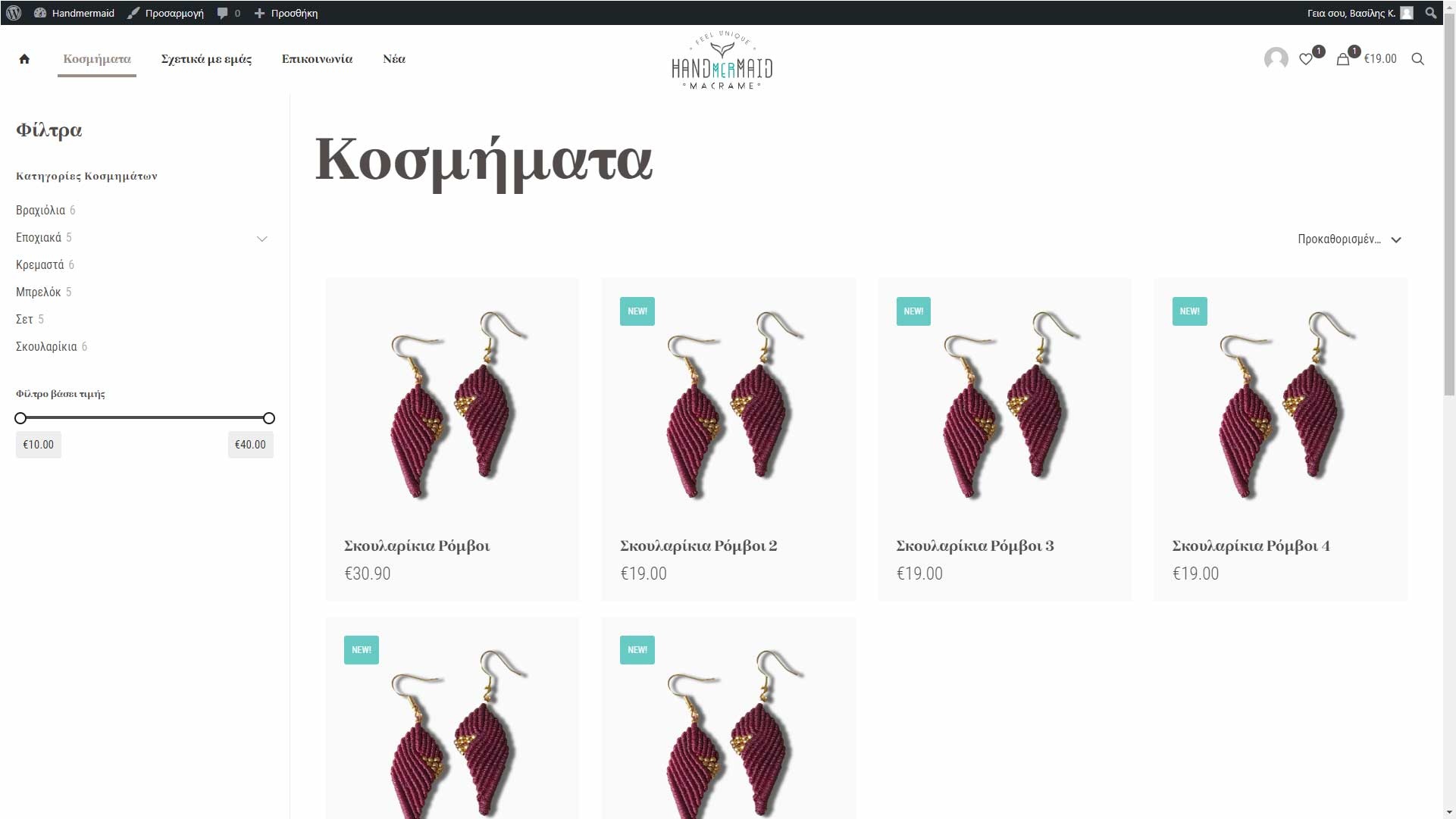Open the Σκουλαρίκια Ρόμβοι 4 product image

click(1280, 403)
